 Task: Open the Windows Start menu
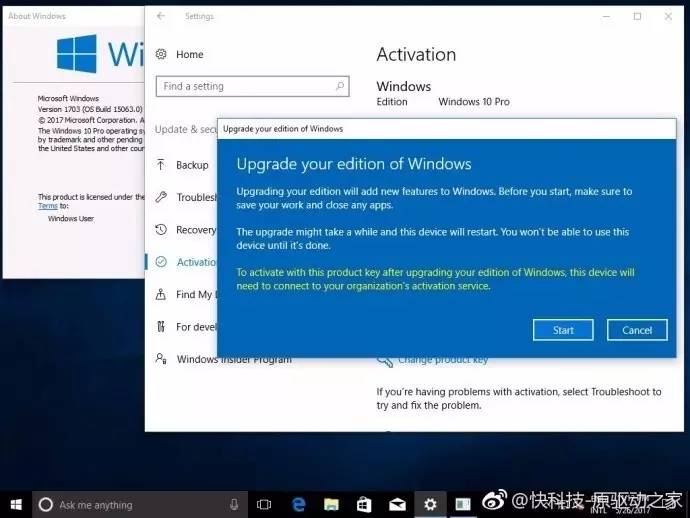[16, 505]
